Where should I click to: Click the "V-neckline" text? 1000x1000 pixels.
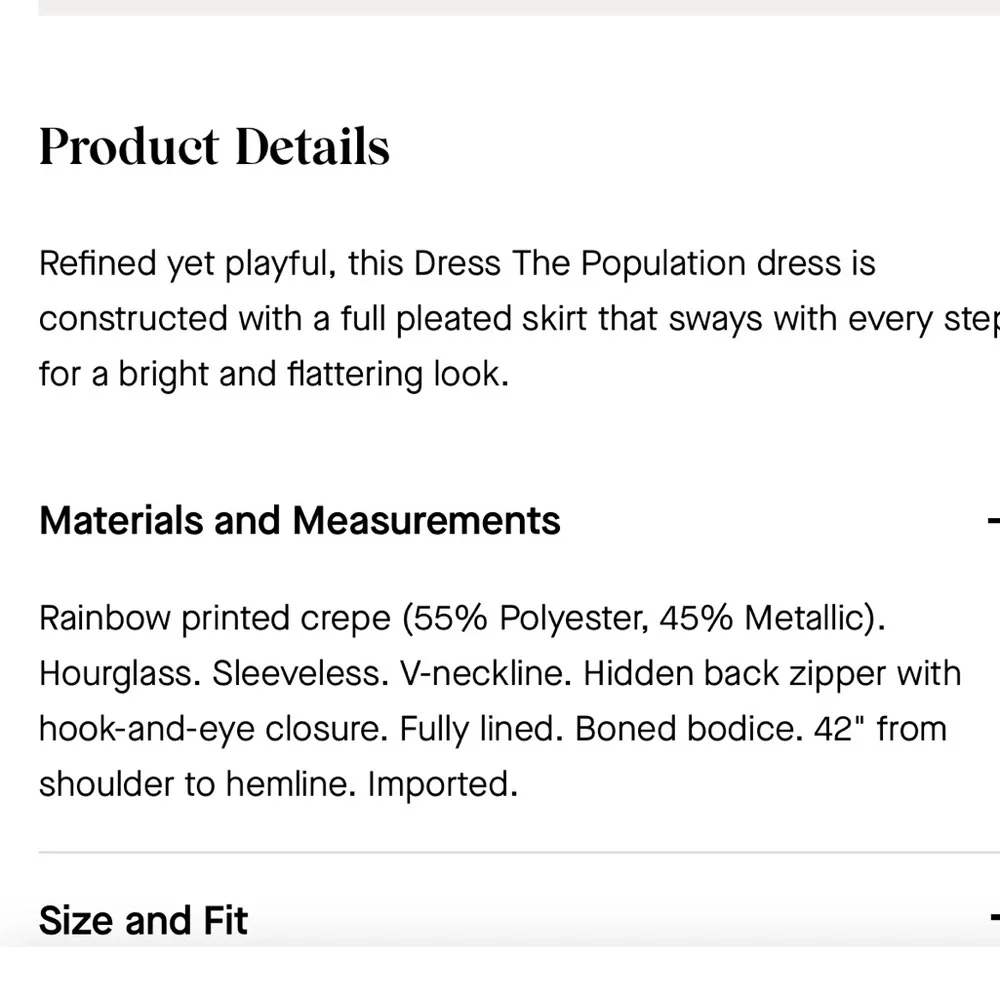coord(484,674)
